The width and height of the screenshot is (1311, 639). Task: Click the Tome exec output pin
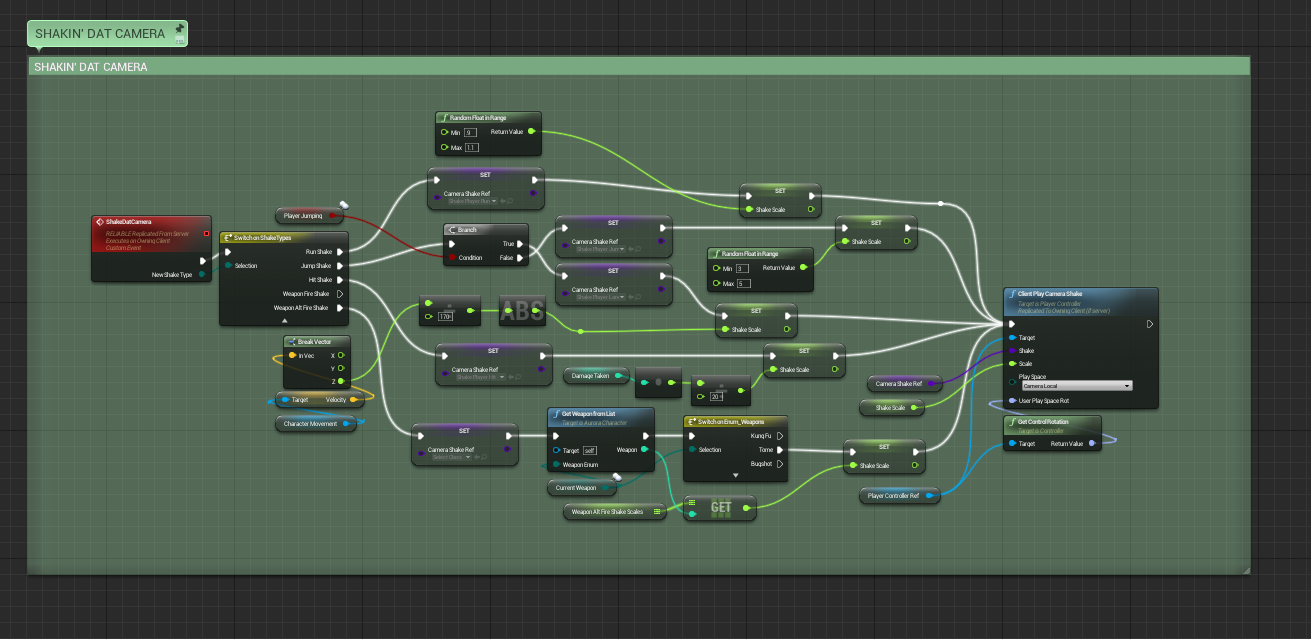pos(780,450)
